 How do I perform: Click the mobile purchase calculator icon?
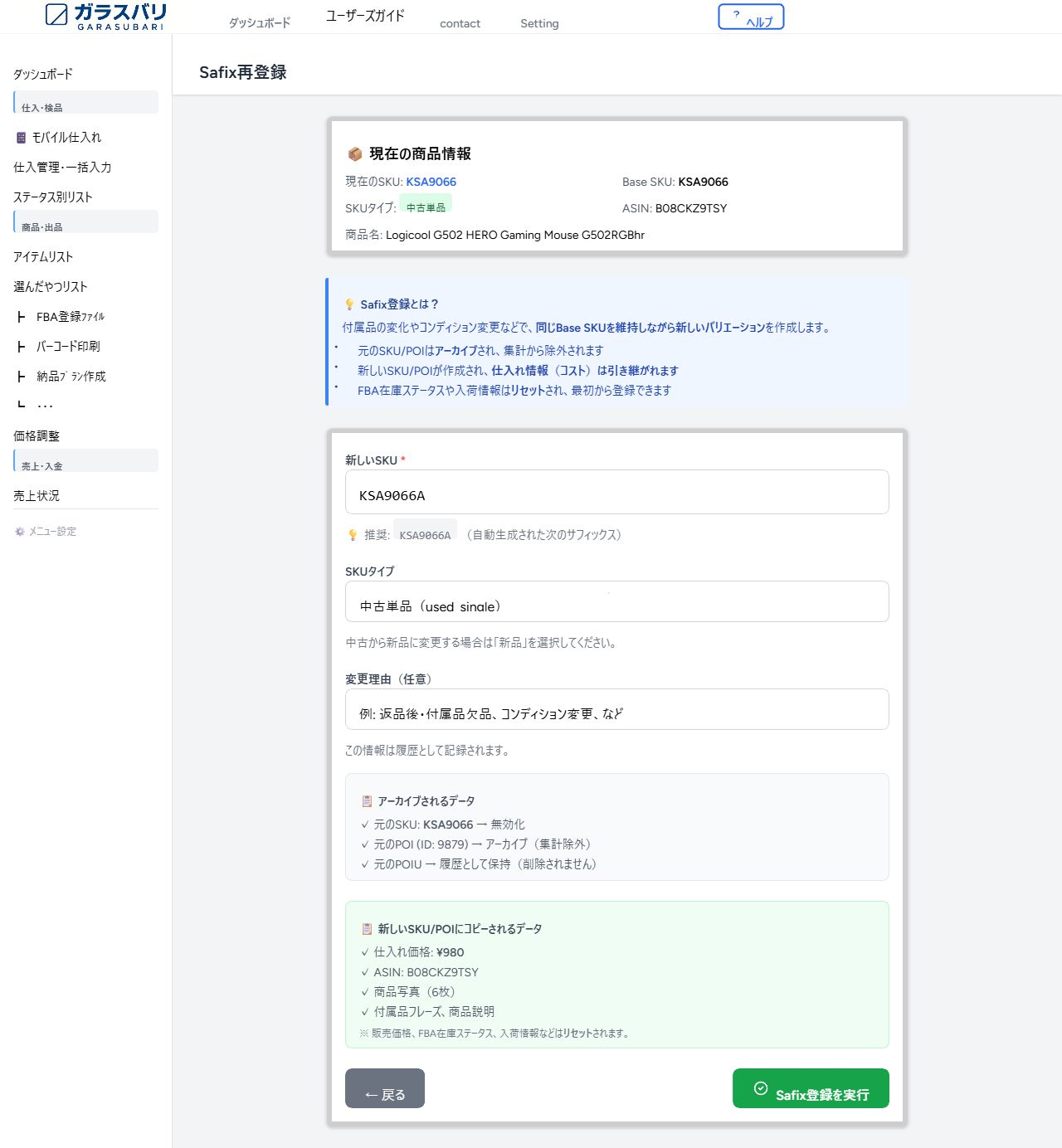22,138
